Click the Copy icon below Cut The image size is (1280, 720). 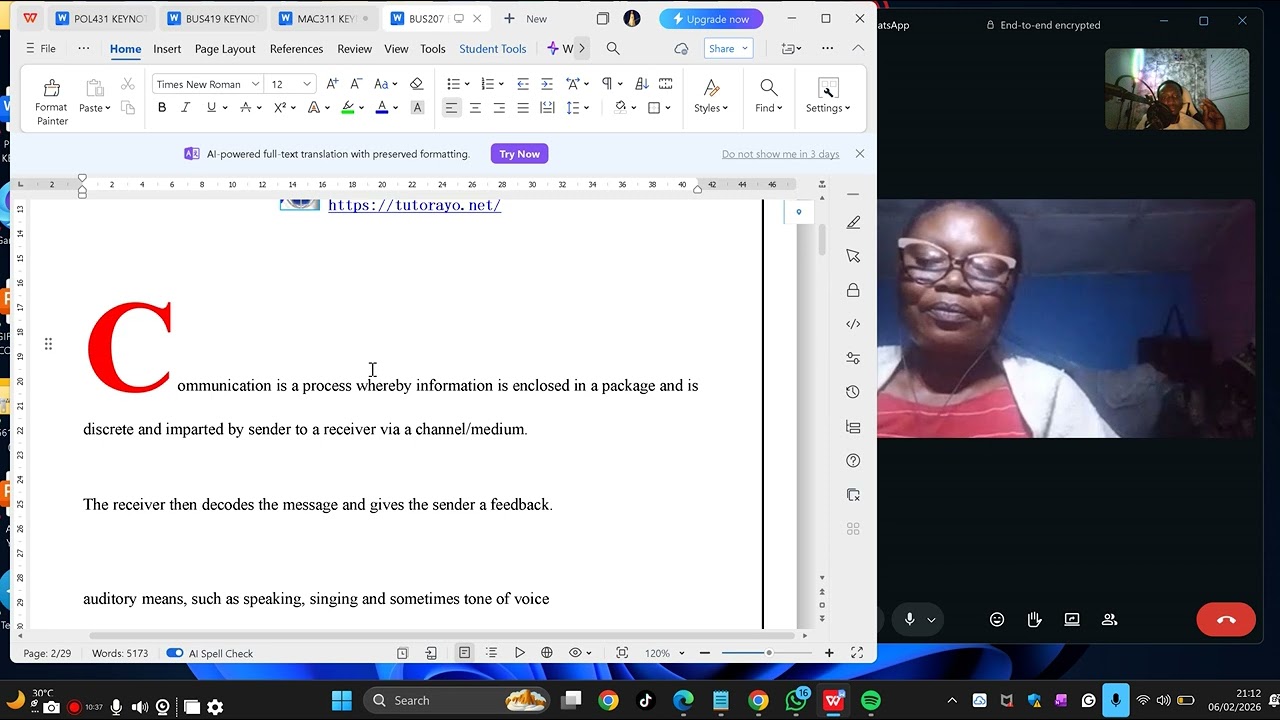[x=128, y=108]
